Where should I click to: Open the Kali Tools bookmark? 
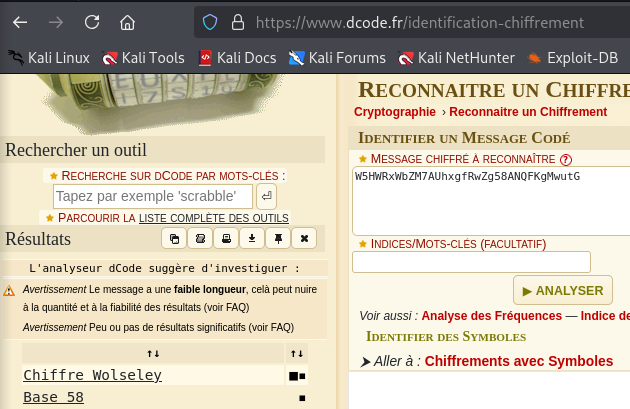pos(143,58)
